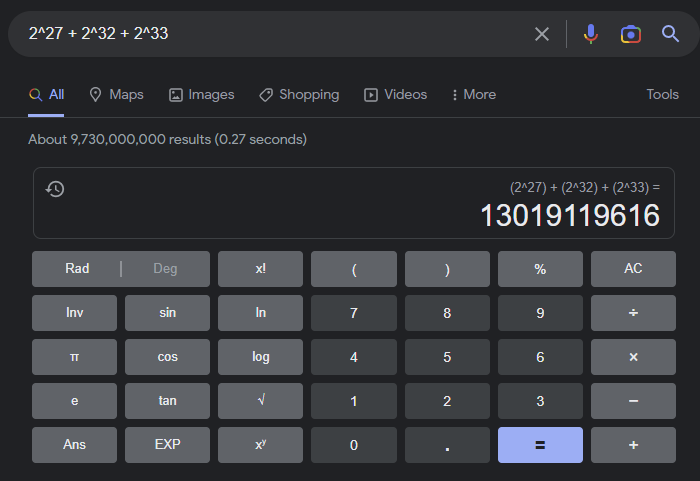Click the result 13019119616 display

570,215
